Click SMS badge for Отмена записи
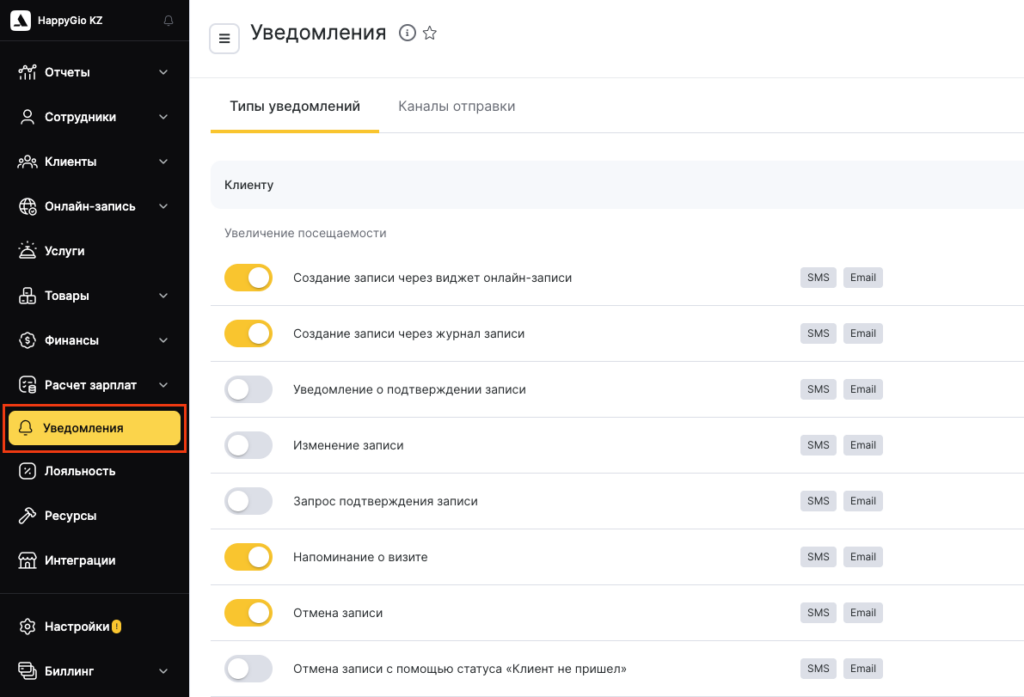 818,613
